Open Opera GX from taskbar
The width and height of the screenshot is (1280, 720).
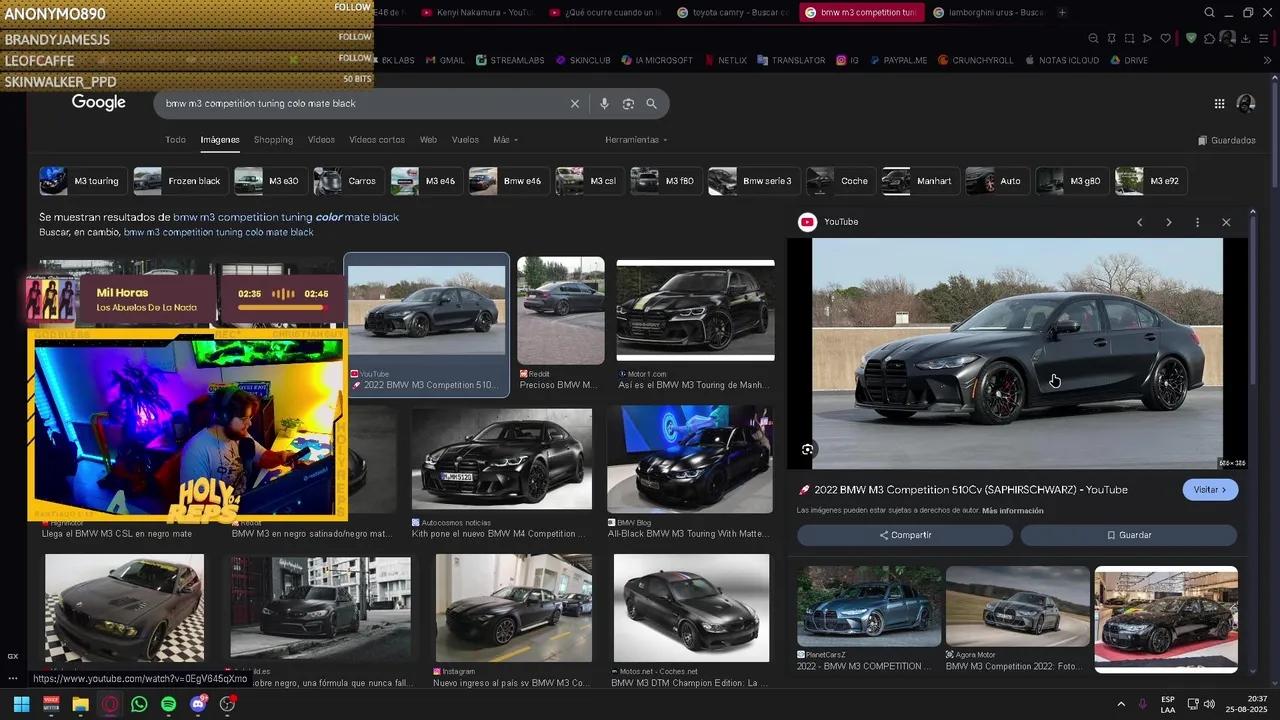click(109, 704)
